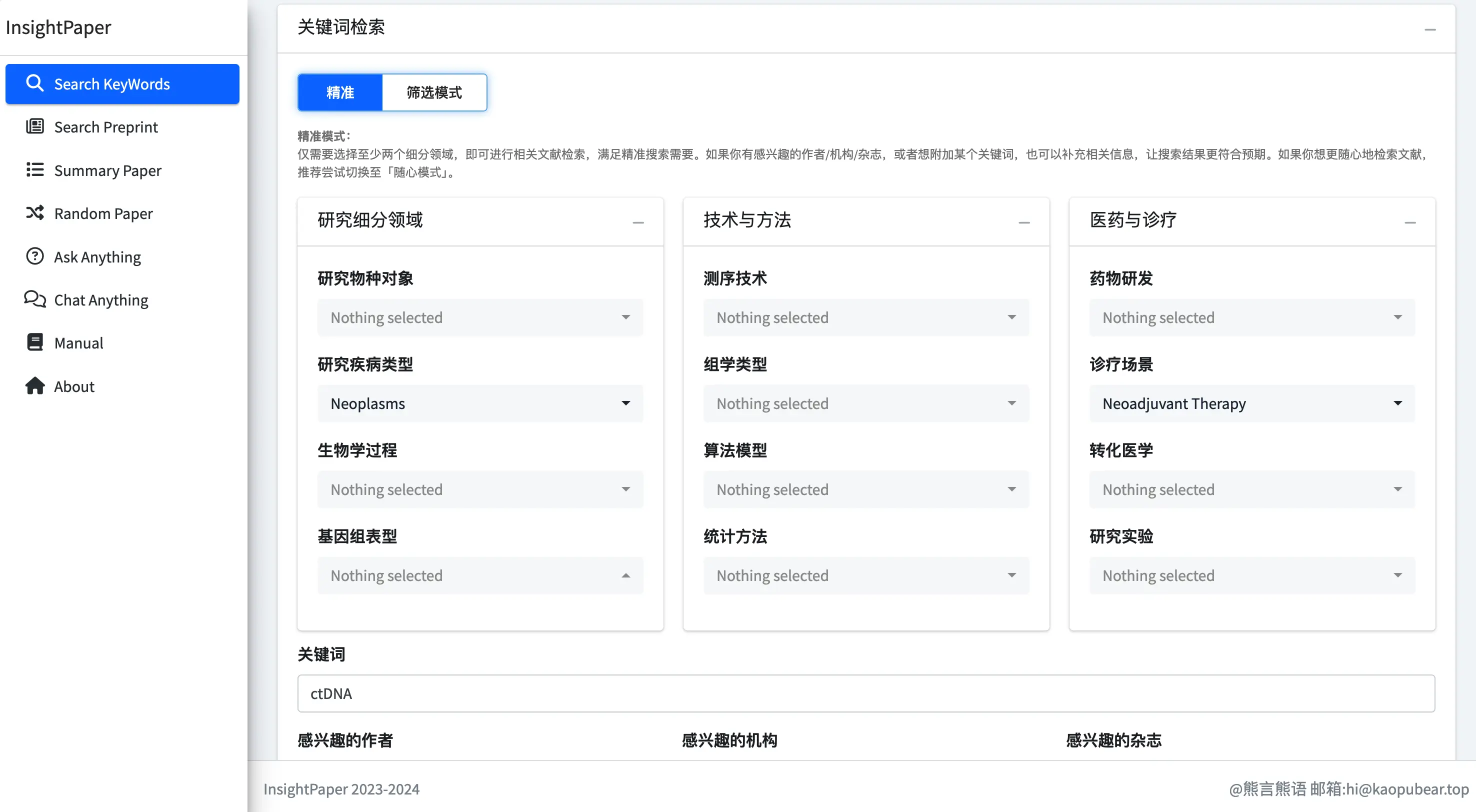1476x812 pixels.
Task: Click the 感兴趣的作者 label
Action: pos(345,740)
